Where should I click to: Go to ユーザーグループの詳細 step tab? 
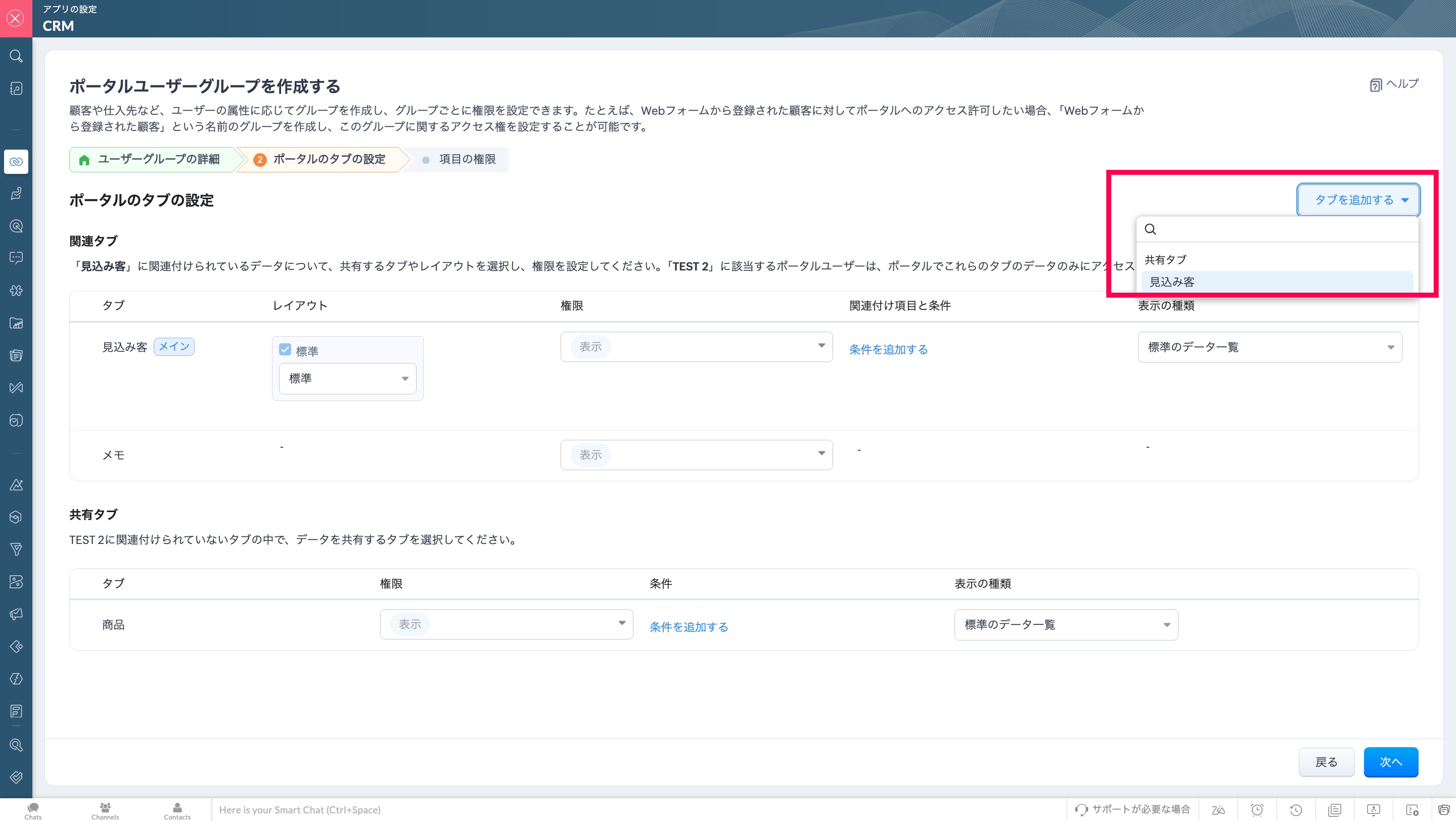pos(152,159)
